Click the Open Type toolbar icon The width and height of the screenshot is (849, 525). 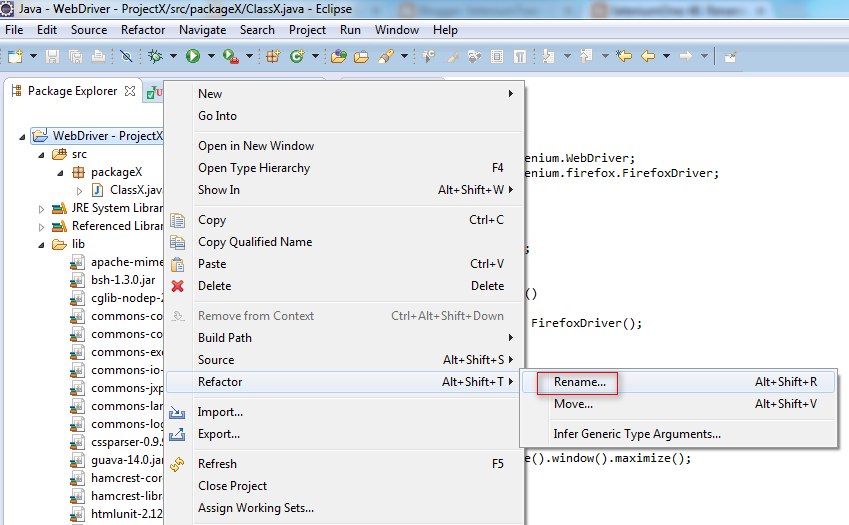point(339,56)
